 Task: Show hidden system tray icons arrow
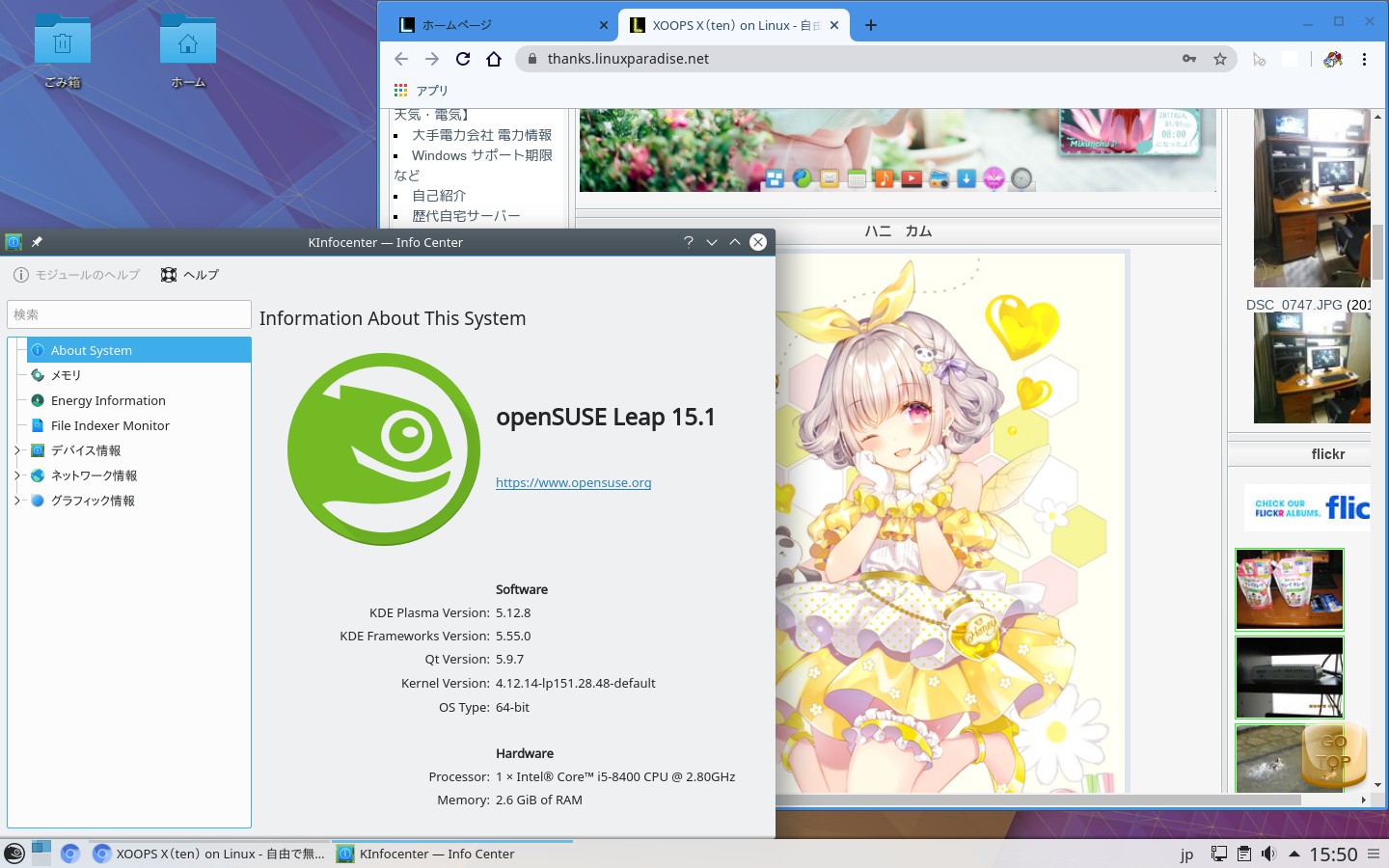tap(1294, 854)
